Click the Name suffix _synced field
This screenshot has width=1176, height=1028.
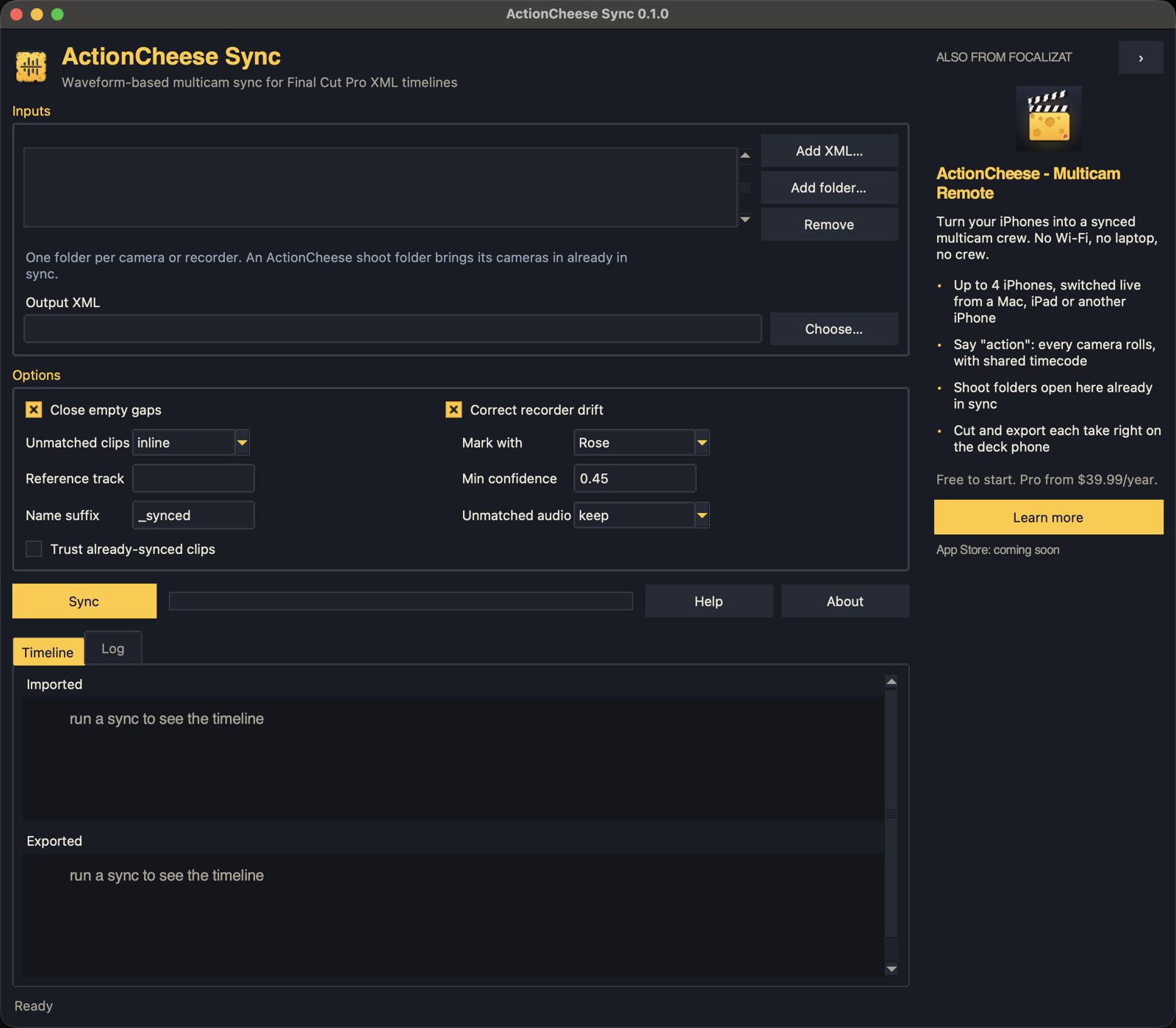[x=193, y=515]
